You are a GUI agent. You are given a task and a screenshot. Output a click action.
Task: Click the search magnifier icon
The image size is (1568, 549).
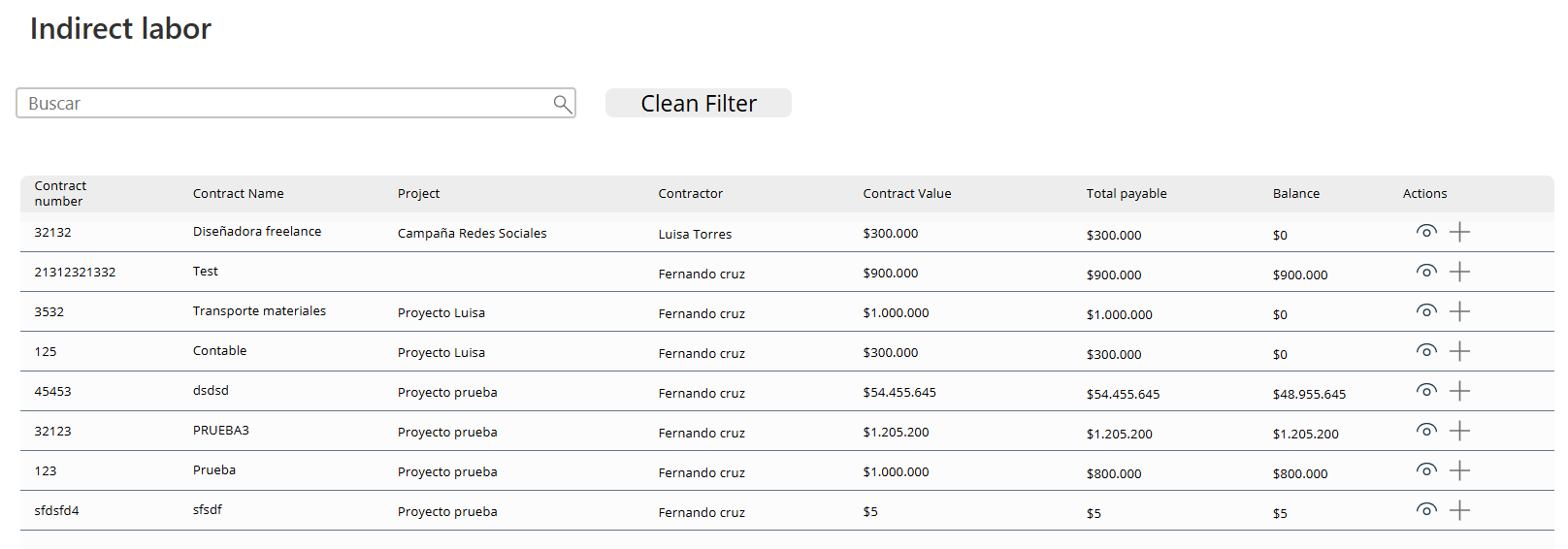[x=562, y=104]
